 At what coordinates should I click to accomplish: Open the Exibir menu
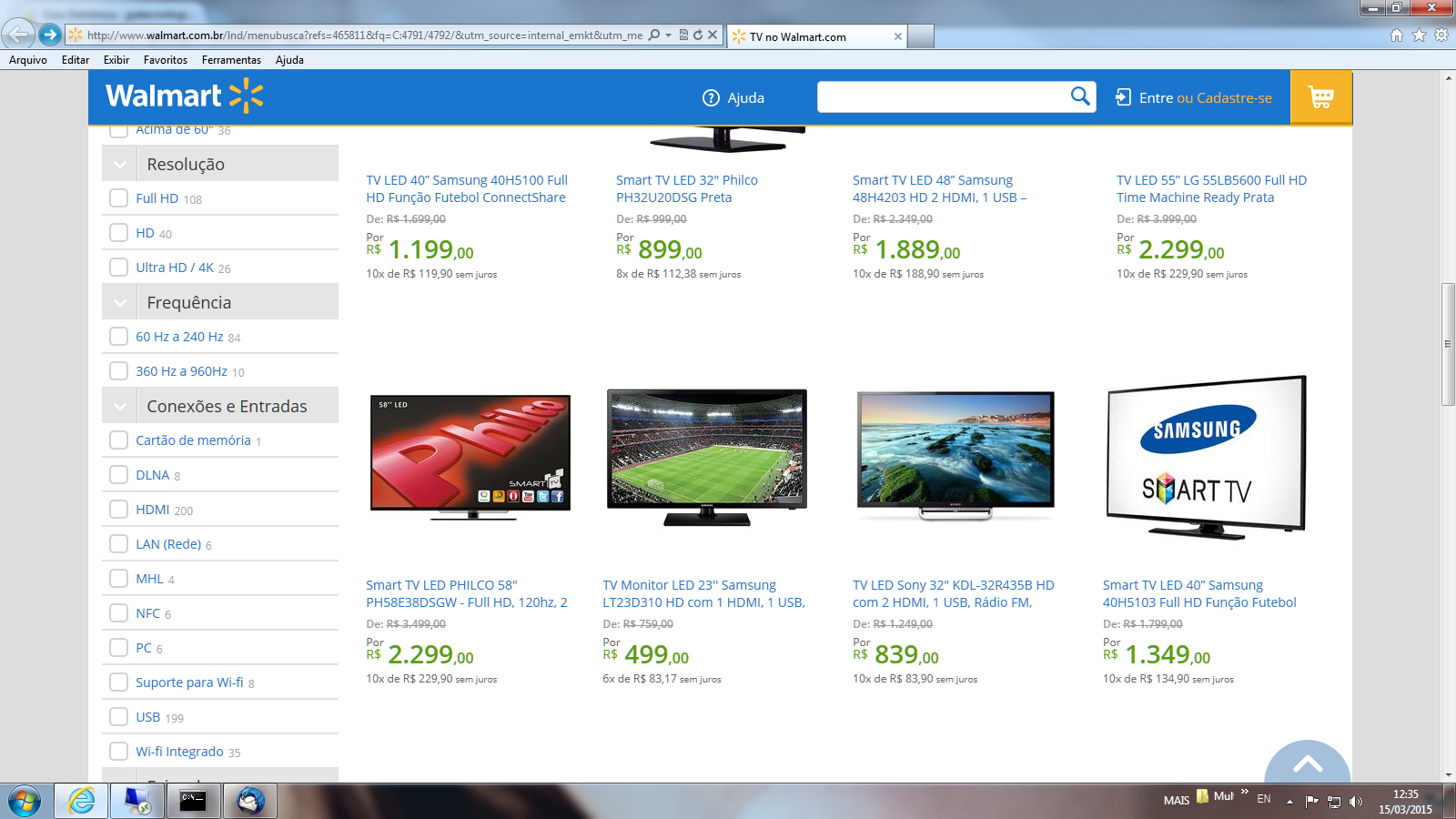point(116,60)
